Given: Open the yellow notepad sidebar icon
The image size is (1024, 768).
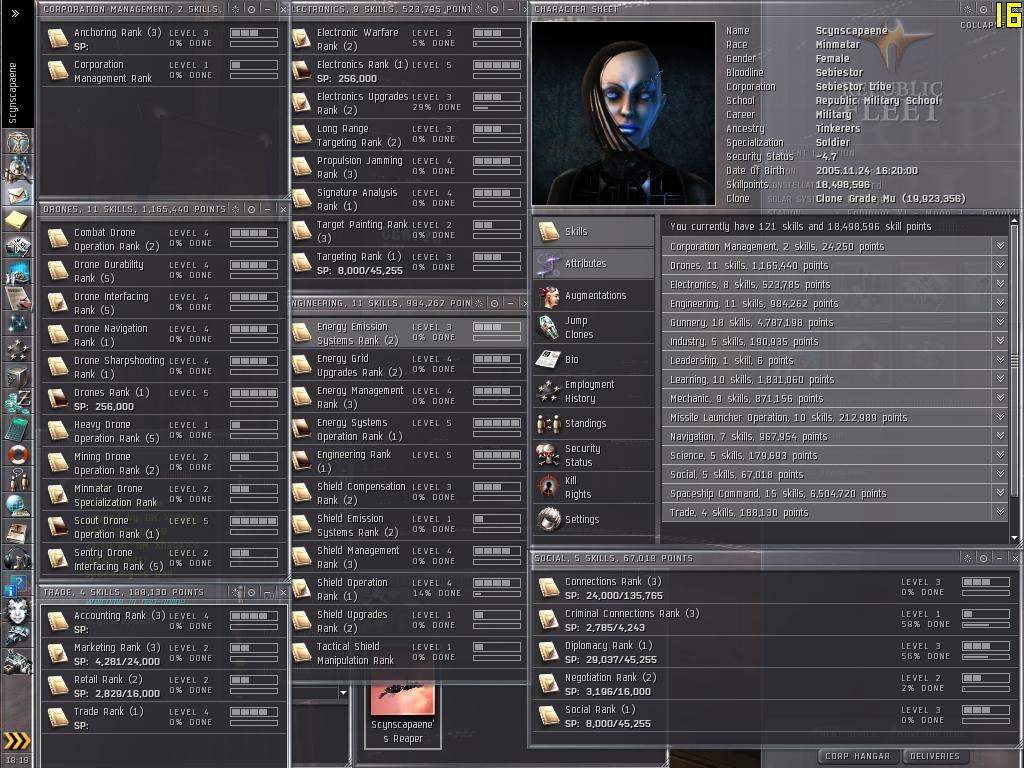Looking at the screenshot, I should coord(18,220).
